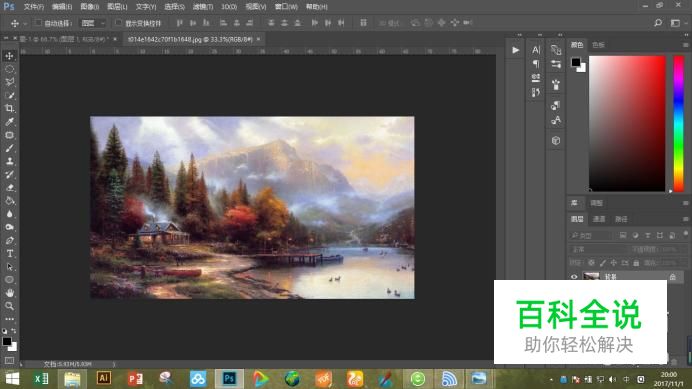Screen dimensions: 692x389
Task: Open the 图像(I) Image menu
Action: (90, 7)
